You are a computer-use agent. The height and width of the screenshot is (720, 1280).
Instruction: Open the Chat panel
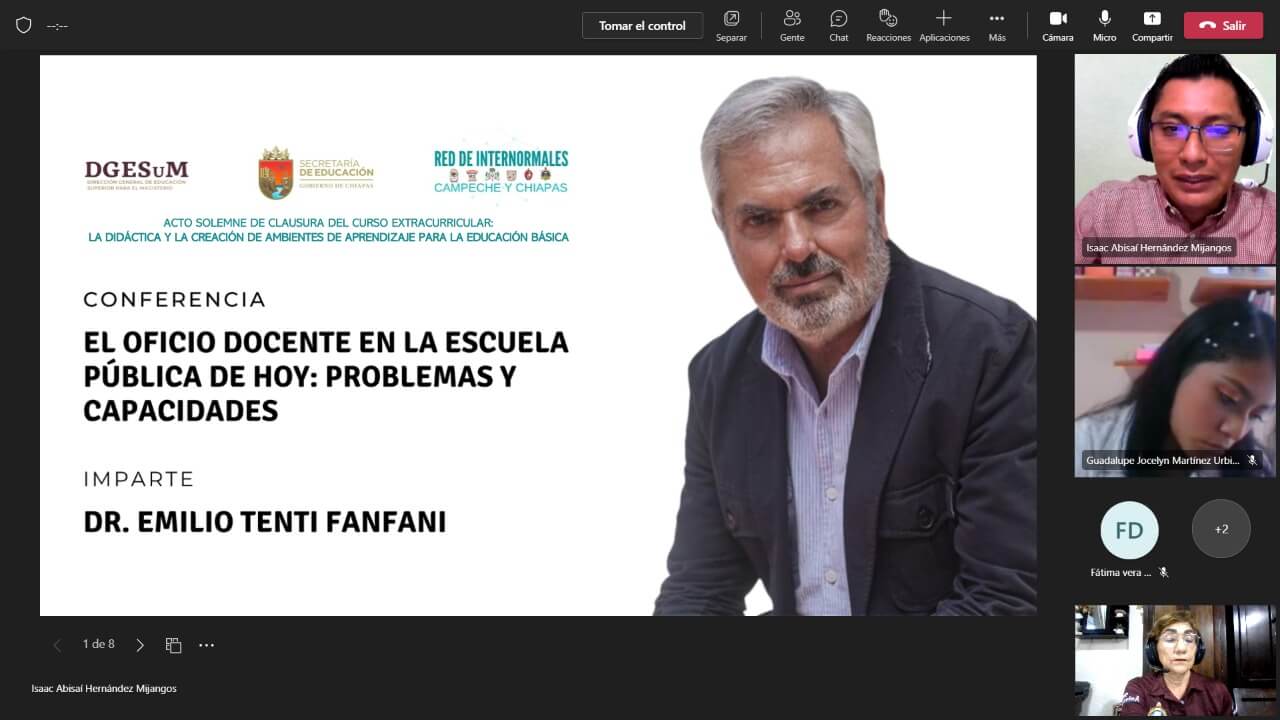click(x=838, y=25)
